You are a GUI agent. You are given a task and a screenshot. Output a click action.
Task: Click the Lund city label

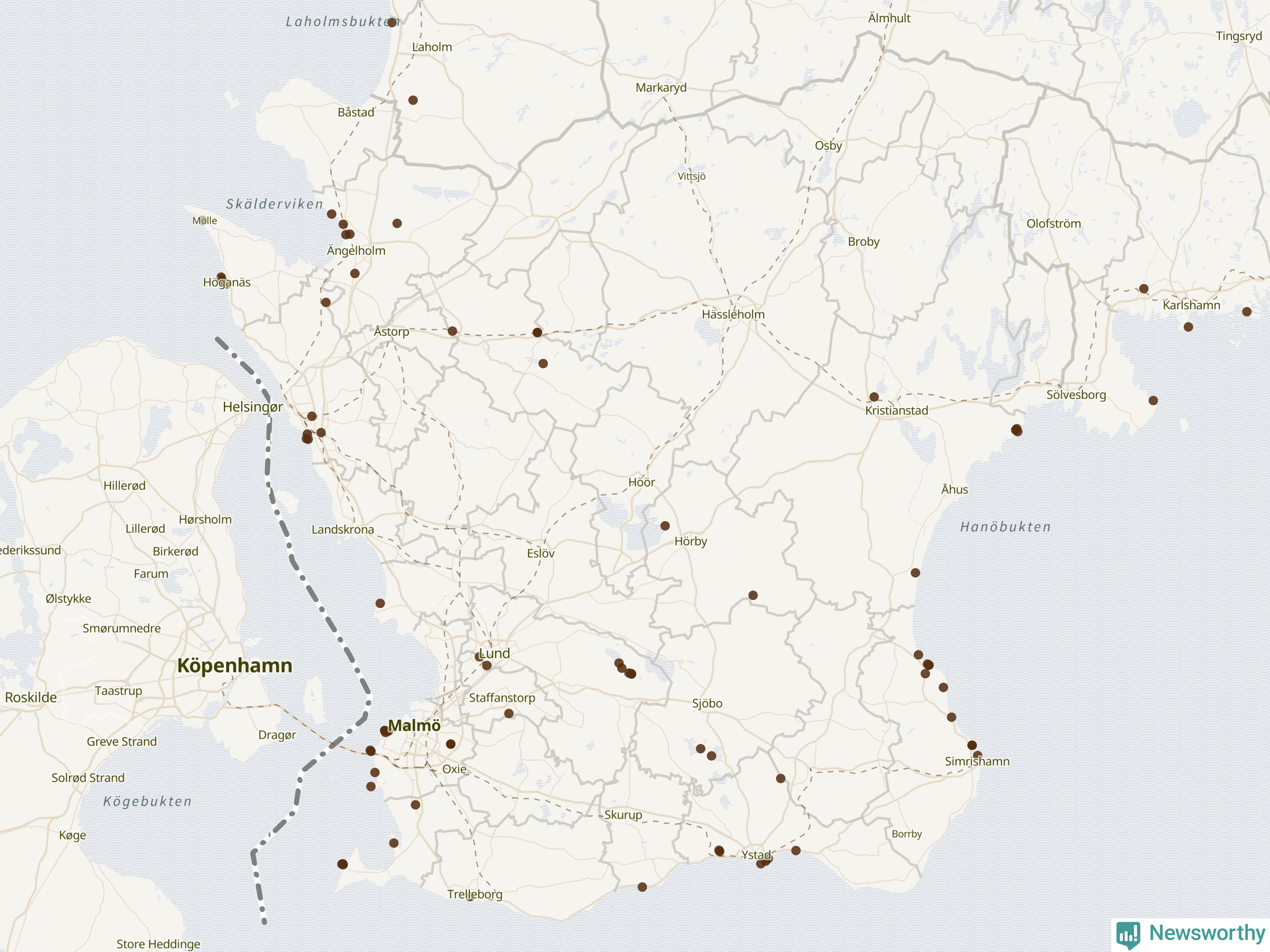[494, 654]
